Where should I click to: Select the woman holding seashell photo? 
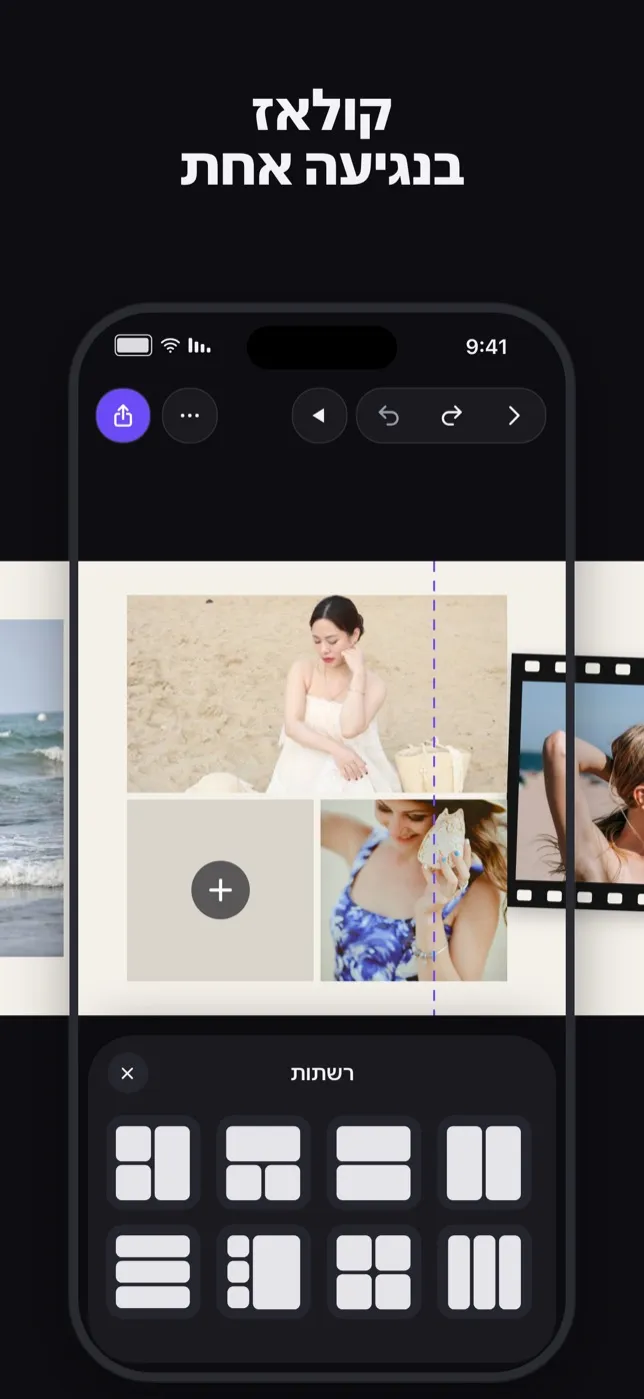click(413, 890)
